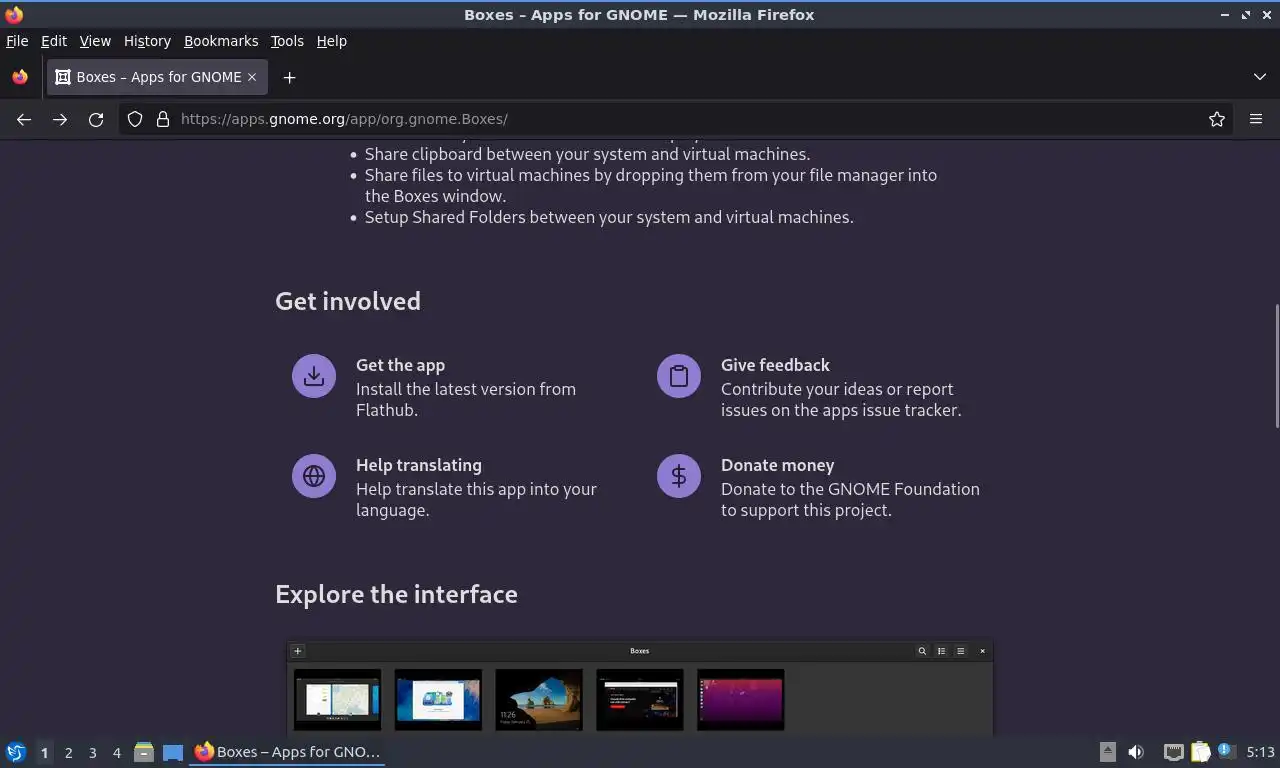The image size is (1280, 768).
Task: Open the tracking protection shield panel
Action: coord(135,119)
